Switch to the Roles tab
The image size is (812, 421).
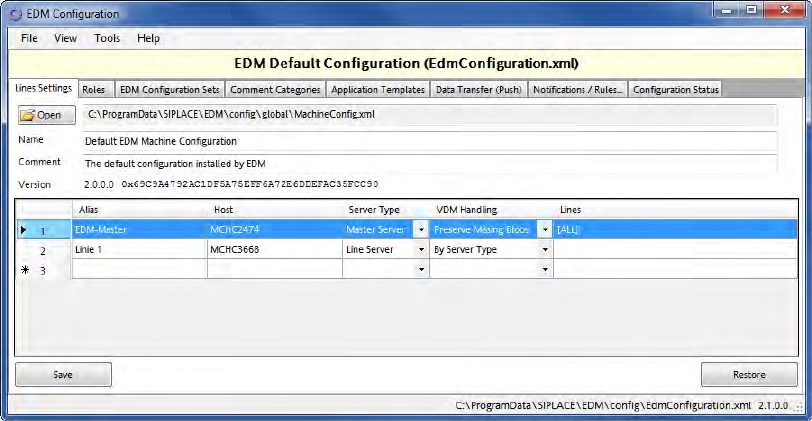pyautogui.click(x=94, y=90)
